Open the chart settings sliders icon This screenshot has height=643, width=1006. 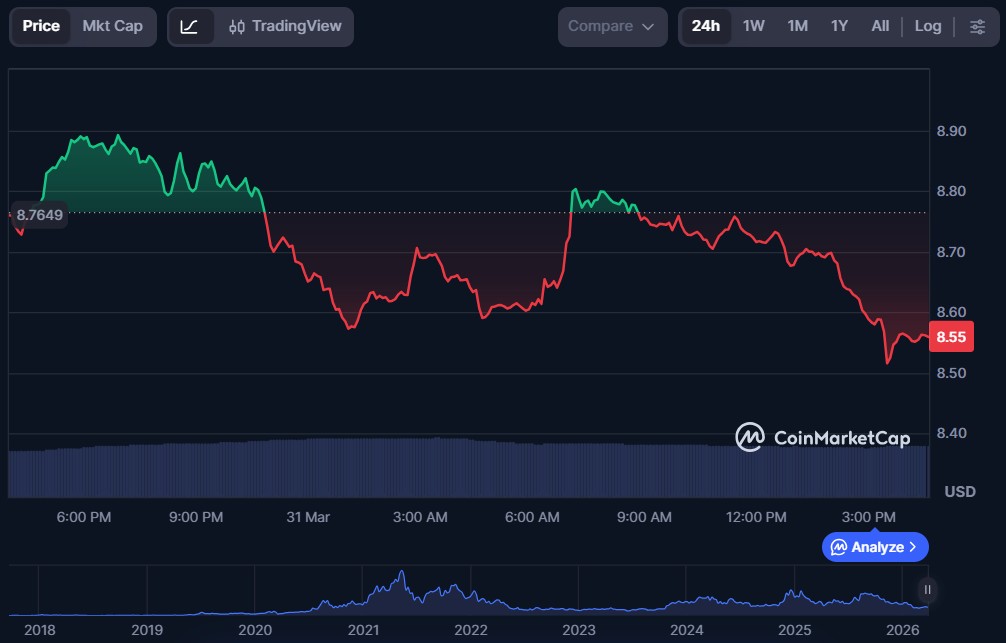coord(977,26)
